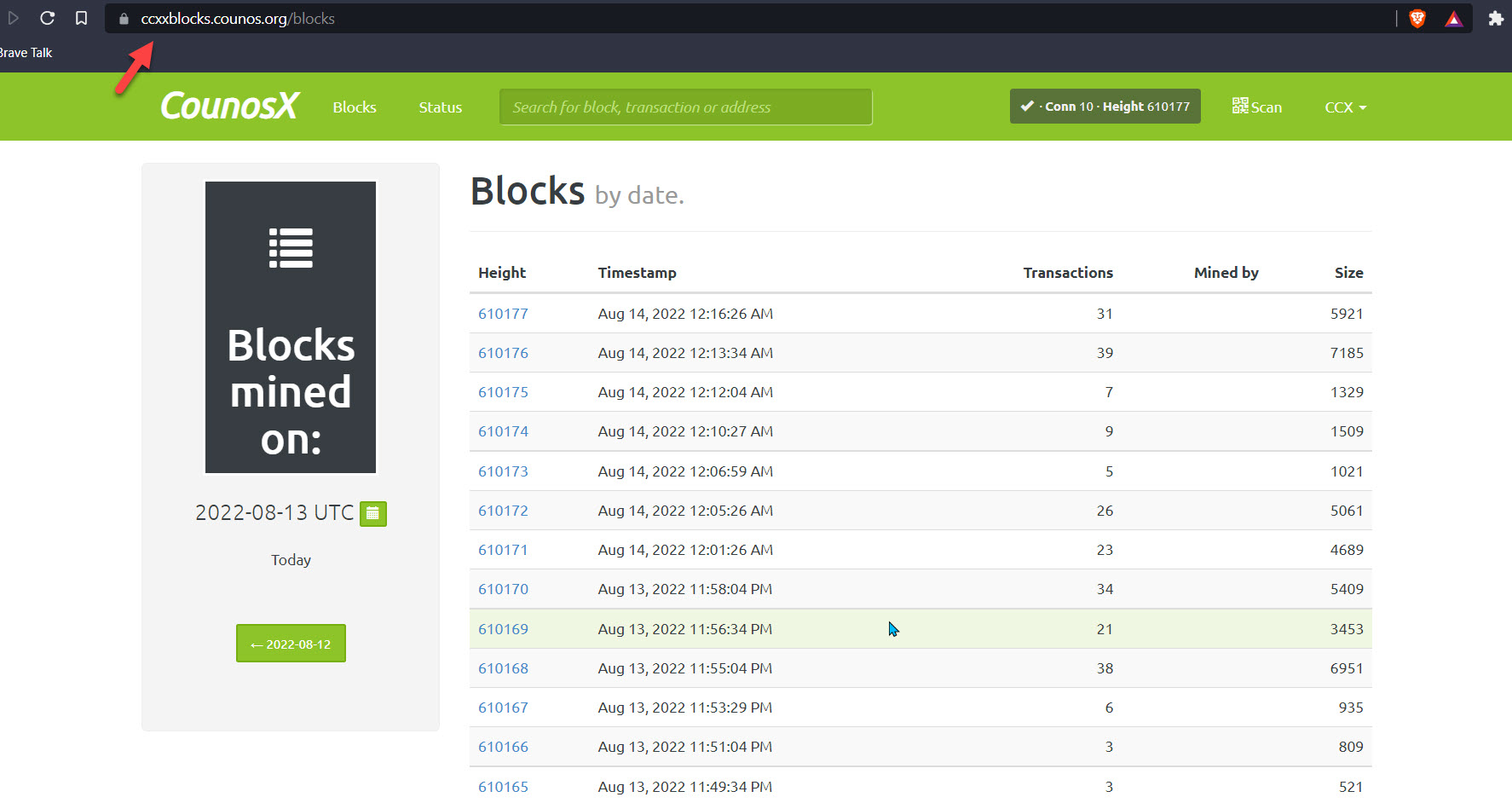
Task: Go to previous day 2022-08-12
Action: tap(291, 644)
